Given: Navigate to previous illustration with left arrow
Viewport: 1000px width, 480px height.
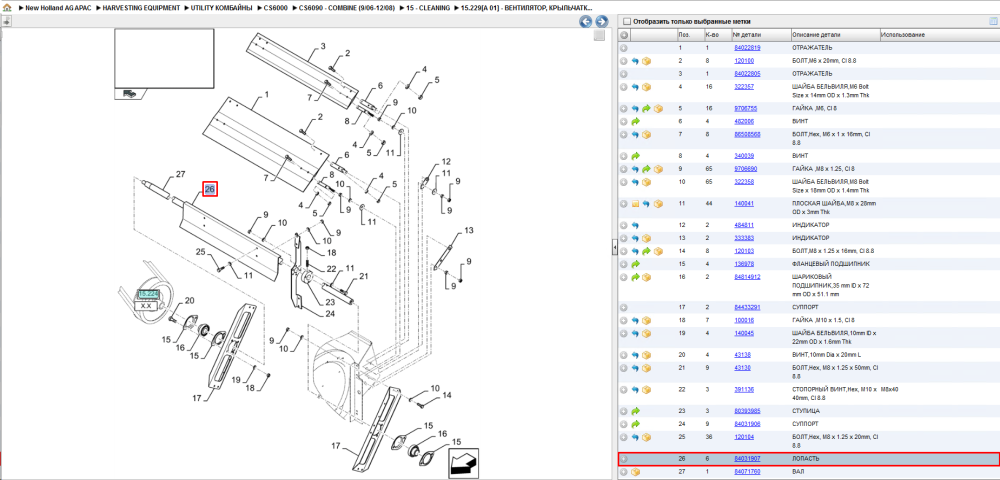Looking at the screenshot, I should [x=585, y=22].
